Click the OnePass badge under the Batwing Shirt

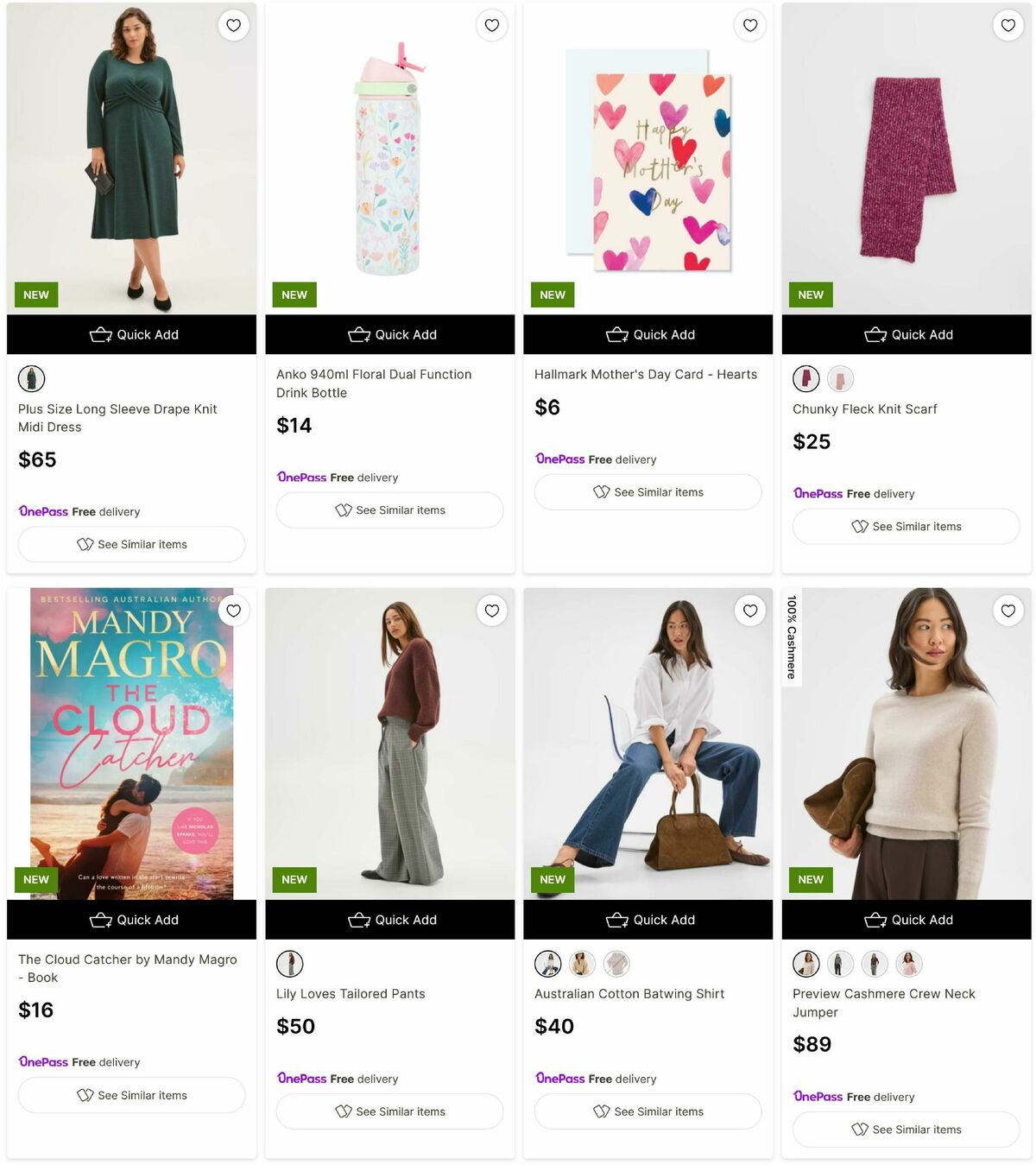(559, 1079)
